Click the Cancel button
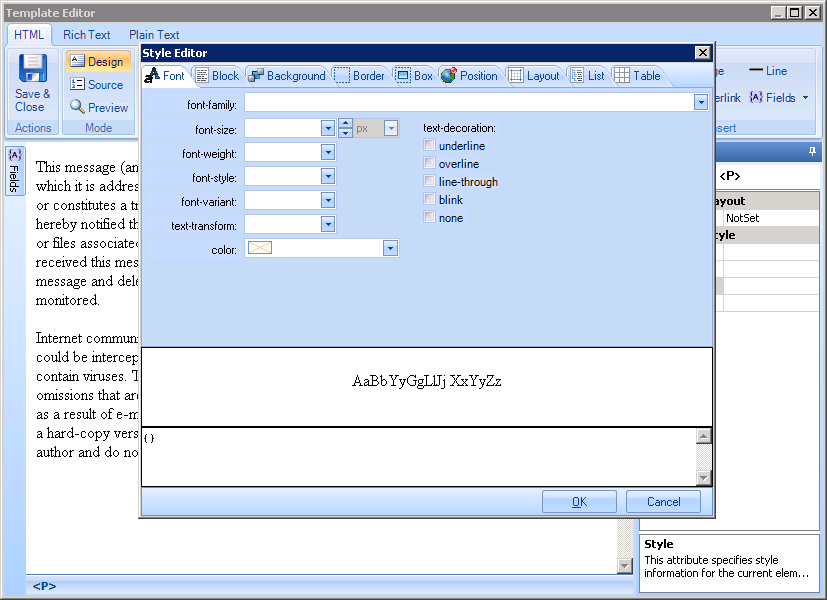Image resolution: width=827 pixels, height=600 pixels. pos(663,501)
